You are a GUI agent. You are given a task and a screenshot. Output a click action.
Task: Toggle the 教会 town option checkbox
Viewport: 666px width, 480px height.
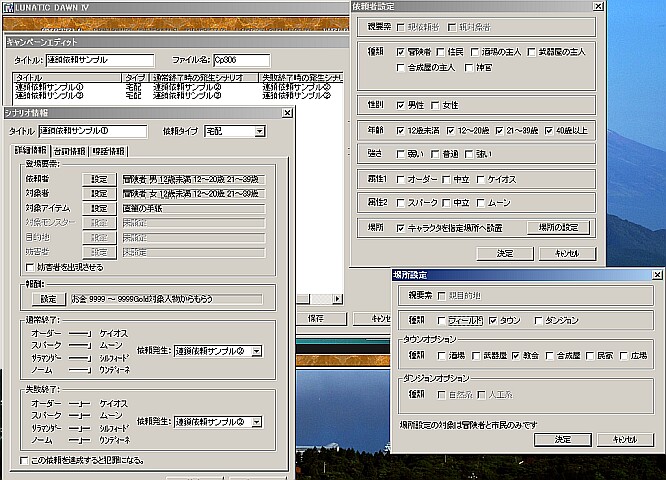pos(516,355)
